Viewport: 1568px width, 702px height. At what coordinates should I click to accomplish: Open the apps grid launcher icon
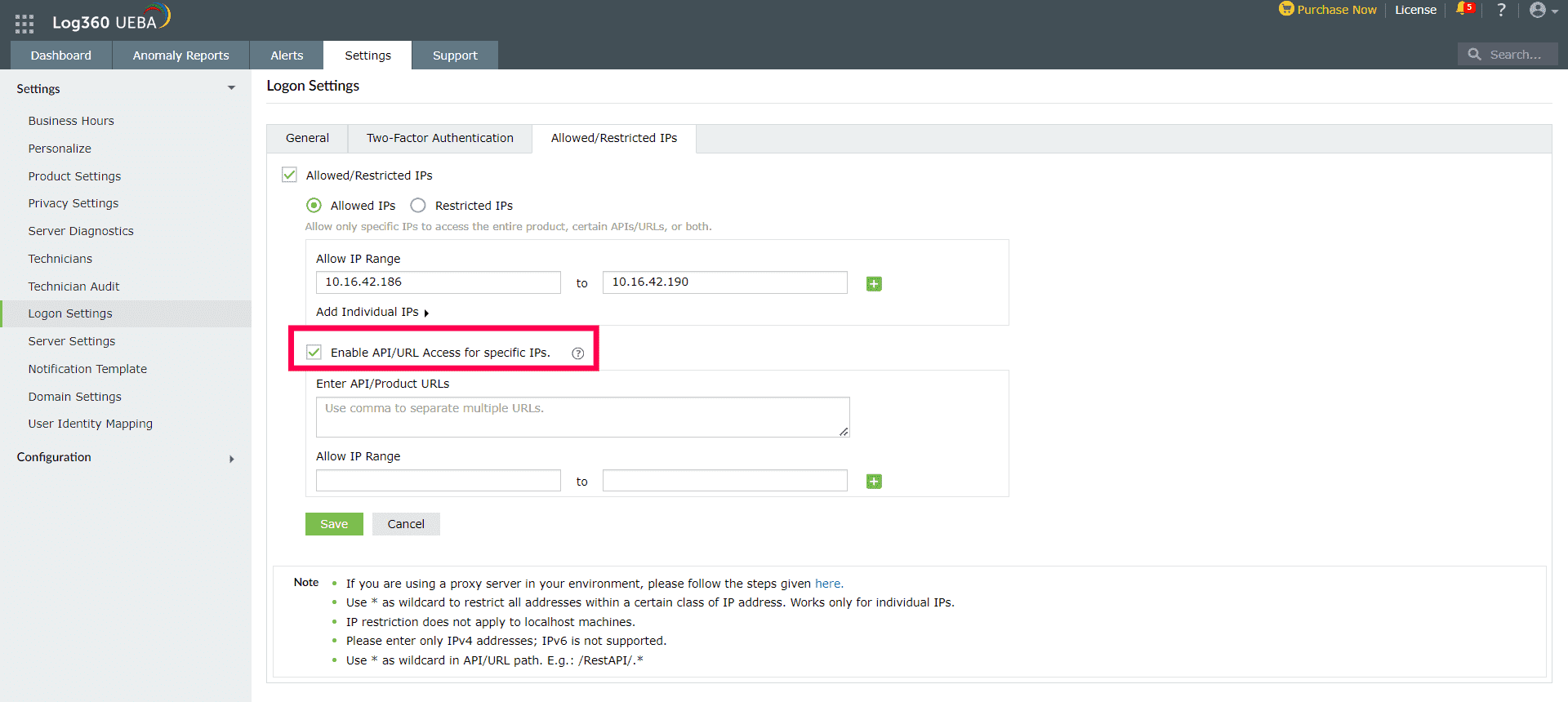24,23
